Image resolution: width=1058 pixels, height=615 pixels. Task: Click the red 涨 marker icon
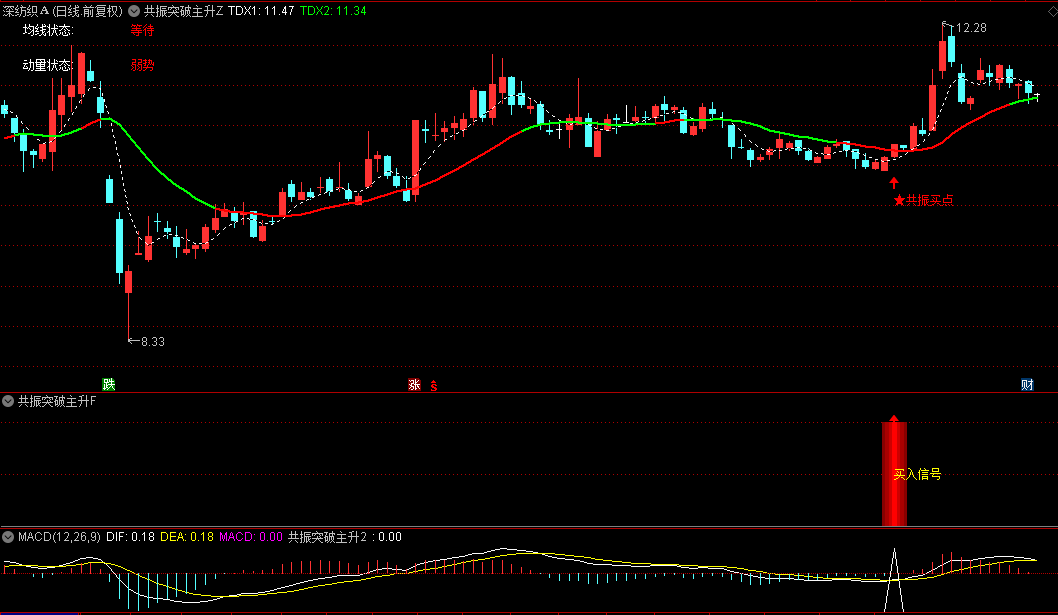[414, 384]
